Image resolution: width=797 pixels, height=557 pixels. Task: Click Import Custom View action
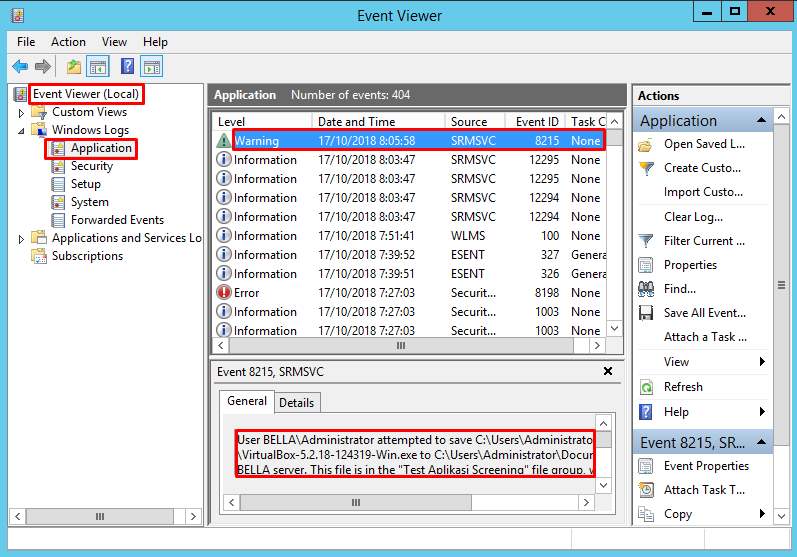tap(703, 192)
